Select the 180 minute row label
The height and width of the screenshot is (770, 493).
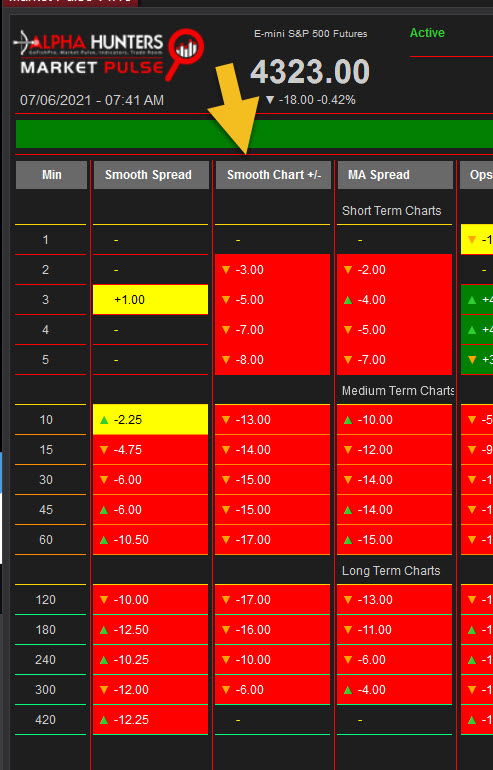pyautogui.click(x=46, y=630)
